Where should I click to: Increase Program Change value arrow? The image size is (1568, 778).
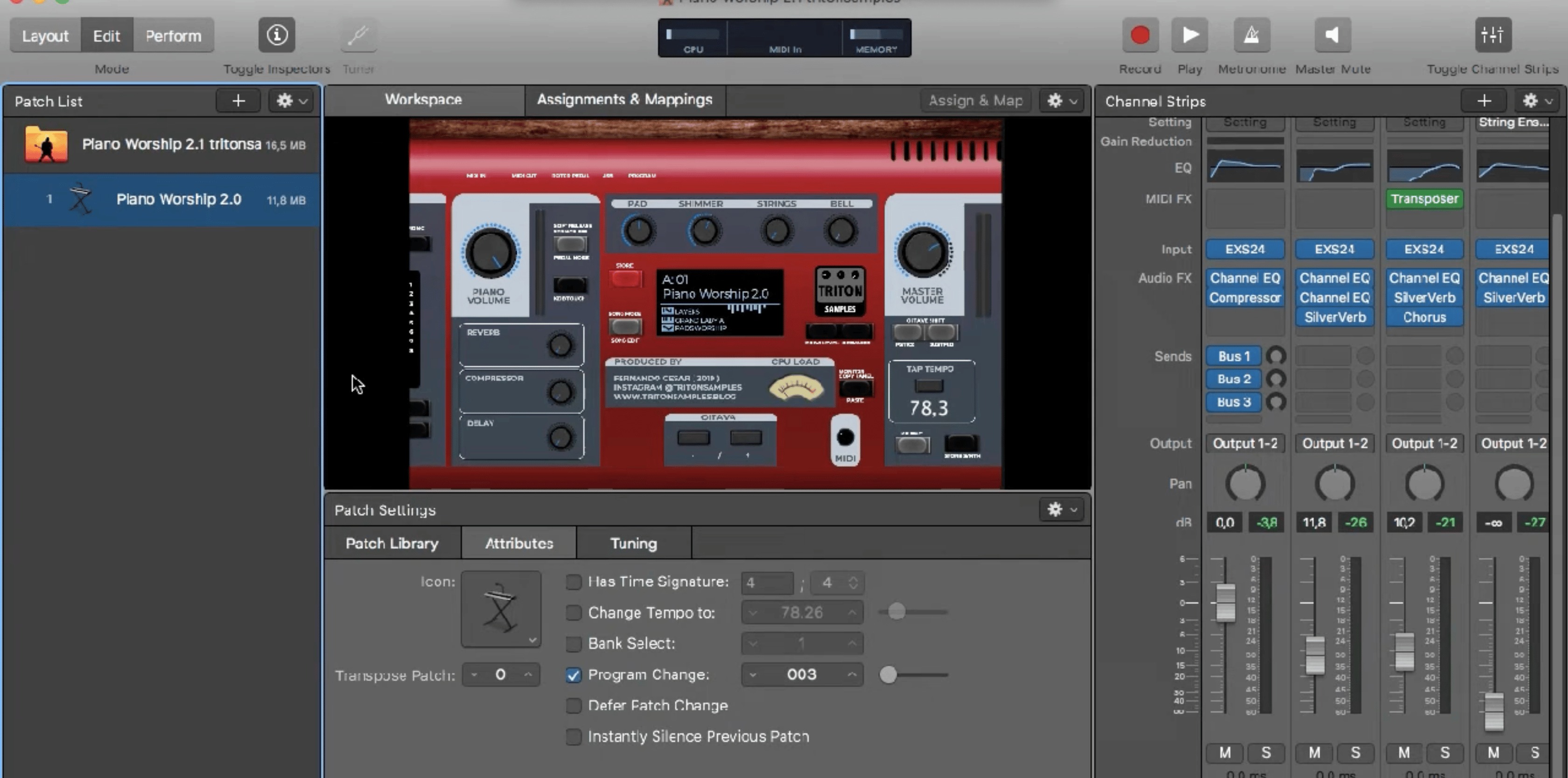[852, 674]
